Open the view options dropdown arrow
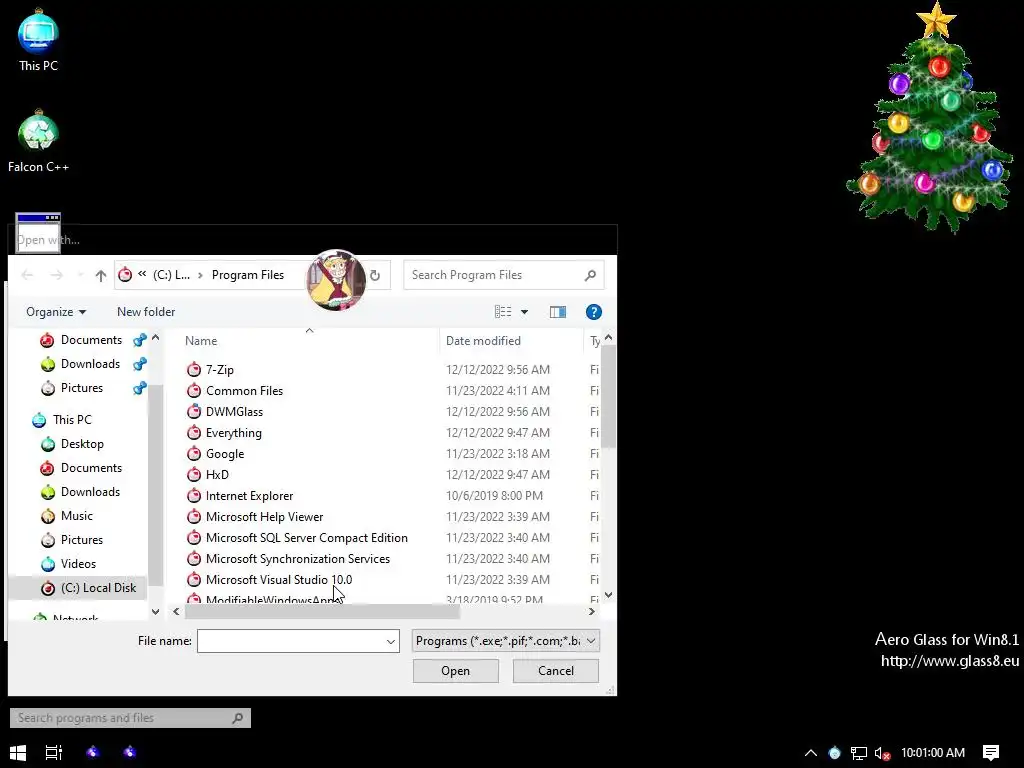 tap(524, 312)
